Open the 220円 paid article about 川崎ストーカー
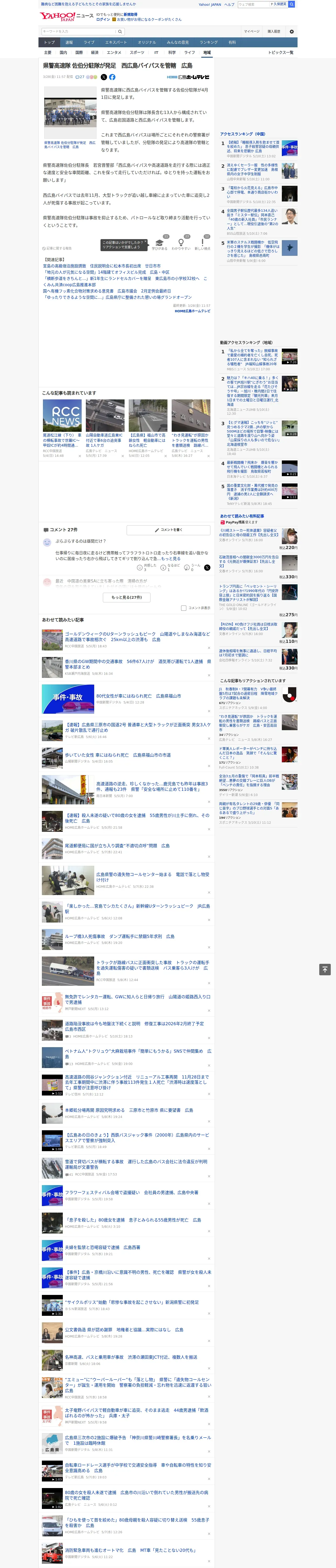 click(x=248, y=533)
